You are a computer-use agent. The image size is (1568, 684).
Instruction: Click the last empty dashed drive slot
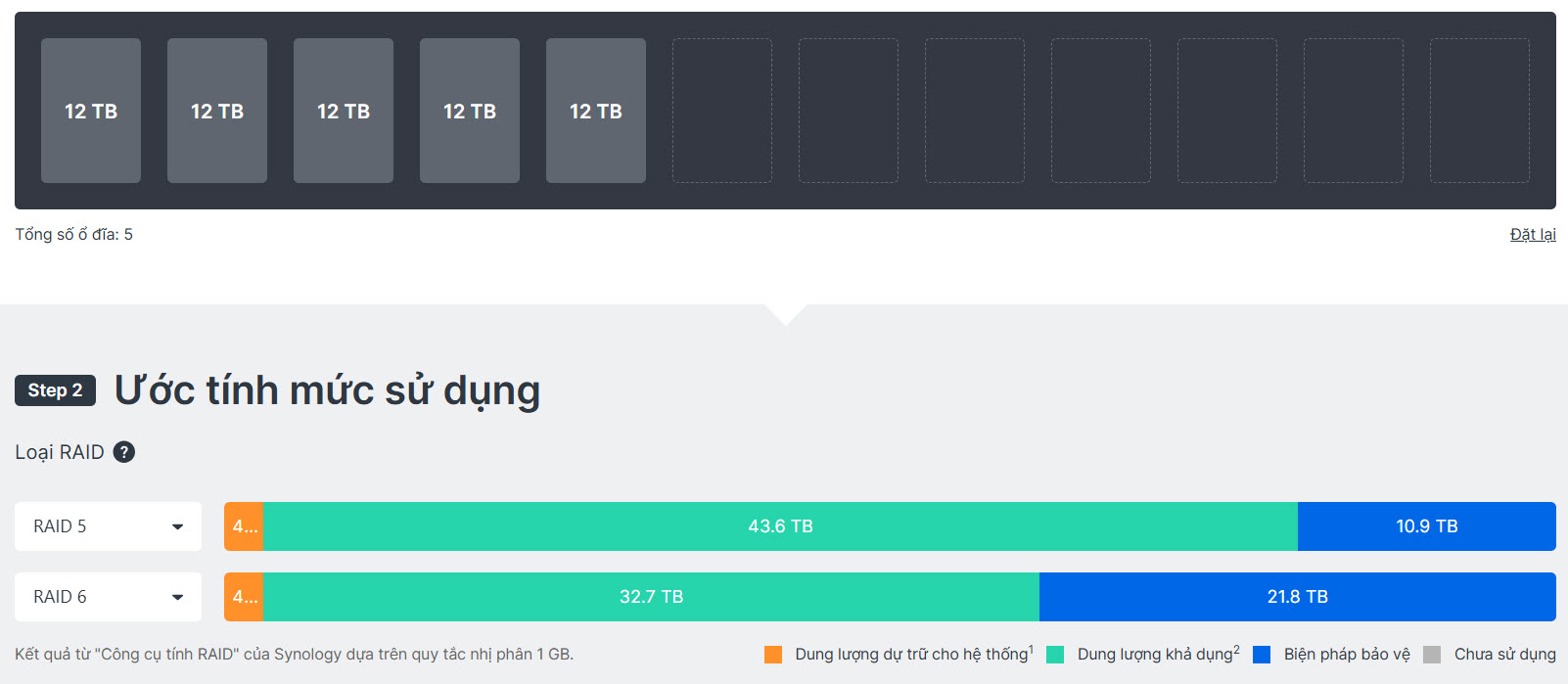(x=1479, y=111)
